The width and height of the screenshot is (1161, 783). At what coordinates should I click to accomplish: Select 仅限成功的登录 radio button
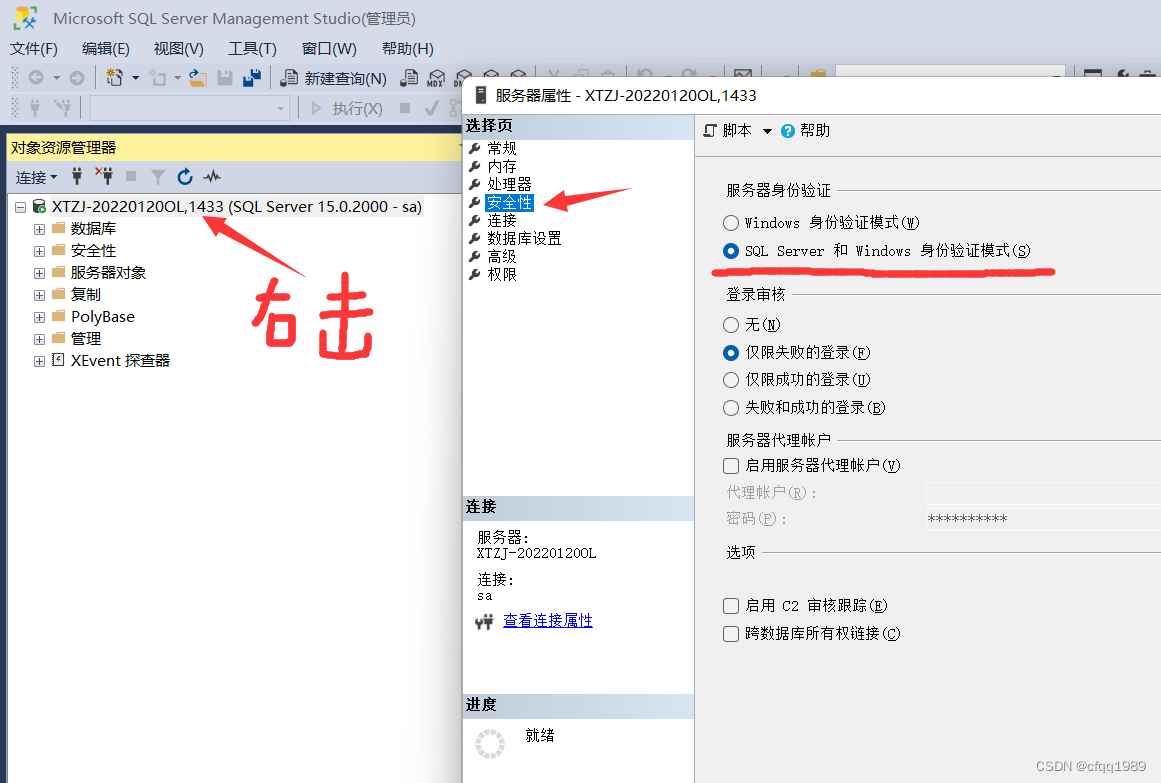(x=731, y=380)
